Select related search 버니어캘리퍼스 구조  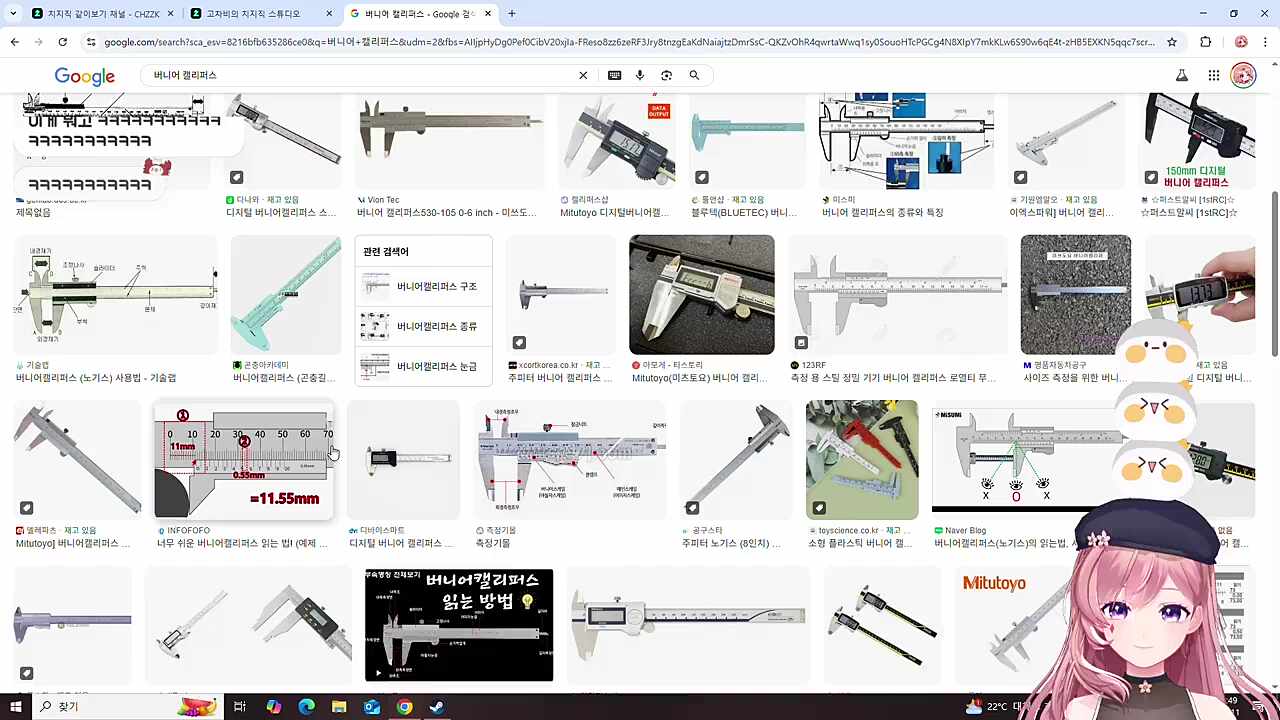click(423, 286)
